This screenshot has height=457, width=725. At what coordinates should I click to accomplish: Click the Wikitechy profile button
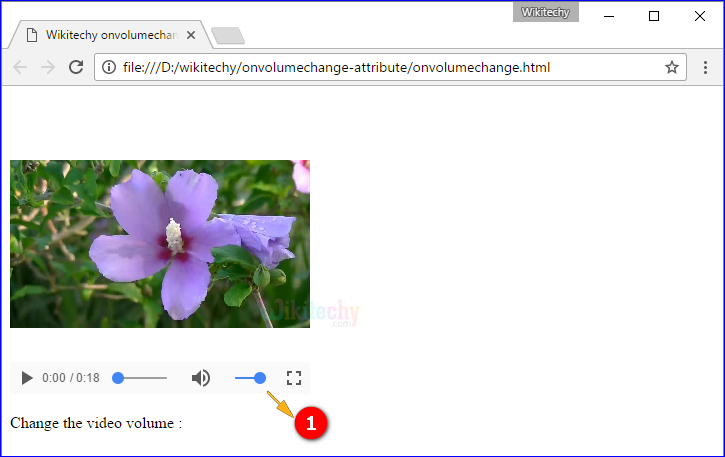545,12
